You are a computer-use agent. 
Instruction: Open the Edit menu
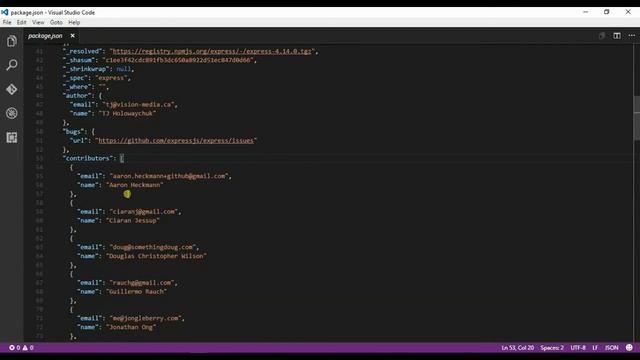click(22, 22)
